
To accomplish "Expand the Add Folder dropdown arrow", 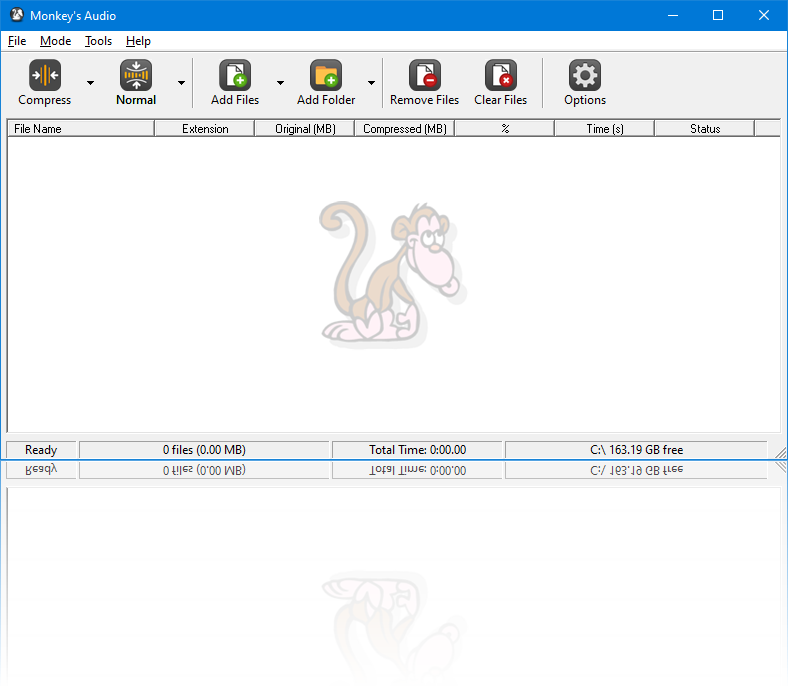I will point(371,83).
